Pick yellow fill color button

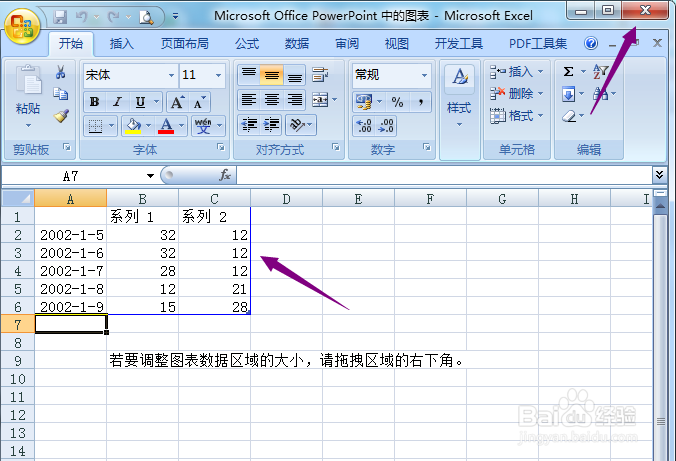(x=132, y=126)
